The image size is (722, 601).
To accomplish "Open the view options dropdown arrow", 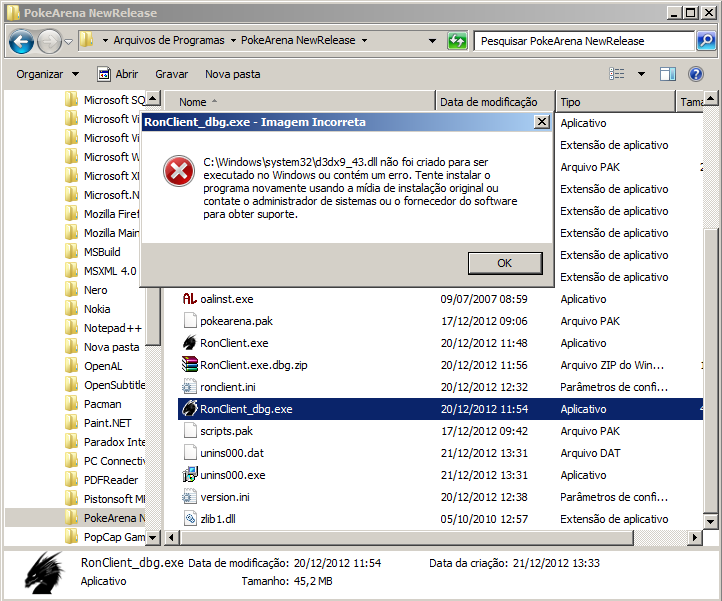I will (641, 74).
